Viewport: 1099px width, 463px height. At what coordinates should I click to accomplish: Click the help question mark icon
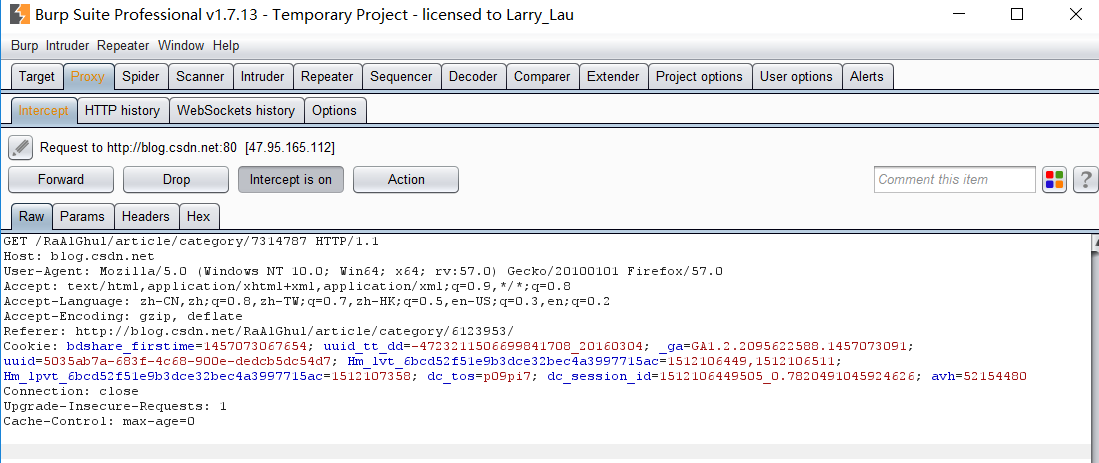pyautogui.click(x=1085, y=179)
